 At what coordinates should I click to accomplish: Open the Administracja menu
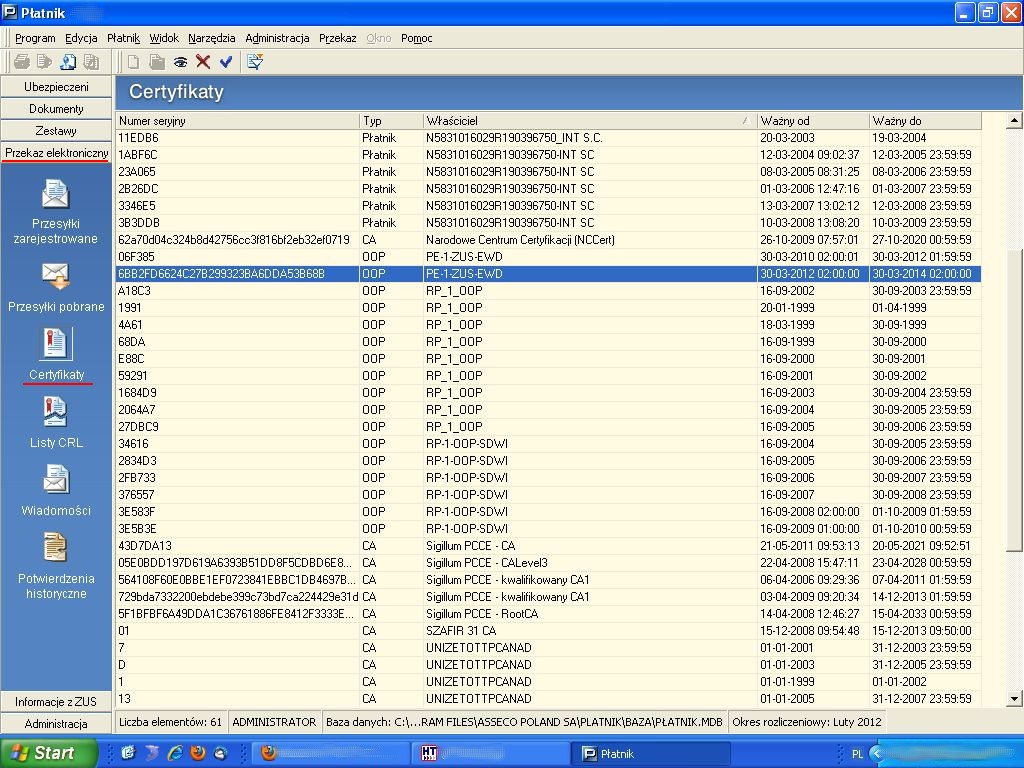tap(277, 38)
